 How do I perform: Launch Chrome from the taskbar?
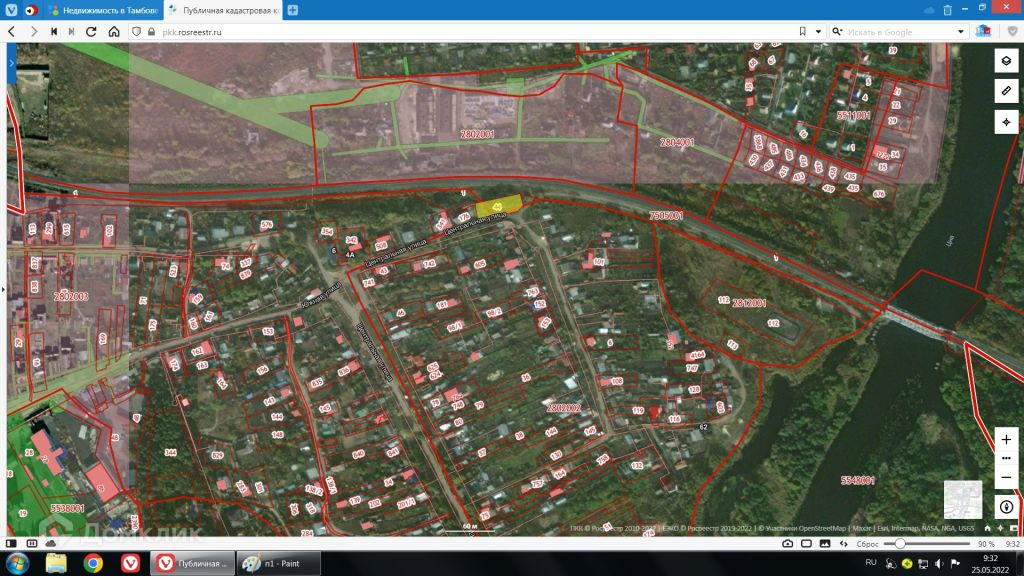[x=93, y=563]
